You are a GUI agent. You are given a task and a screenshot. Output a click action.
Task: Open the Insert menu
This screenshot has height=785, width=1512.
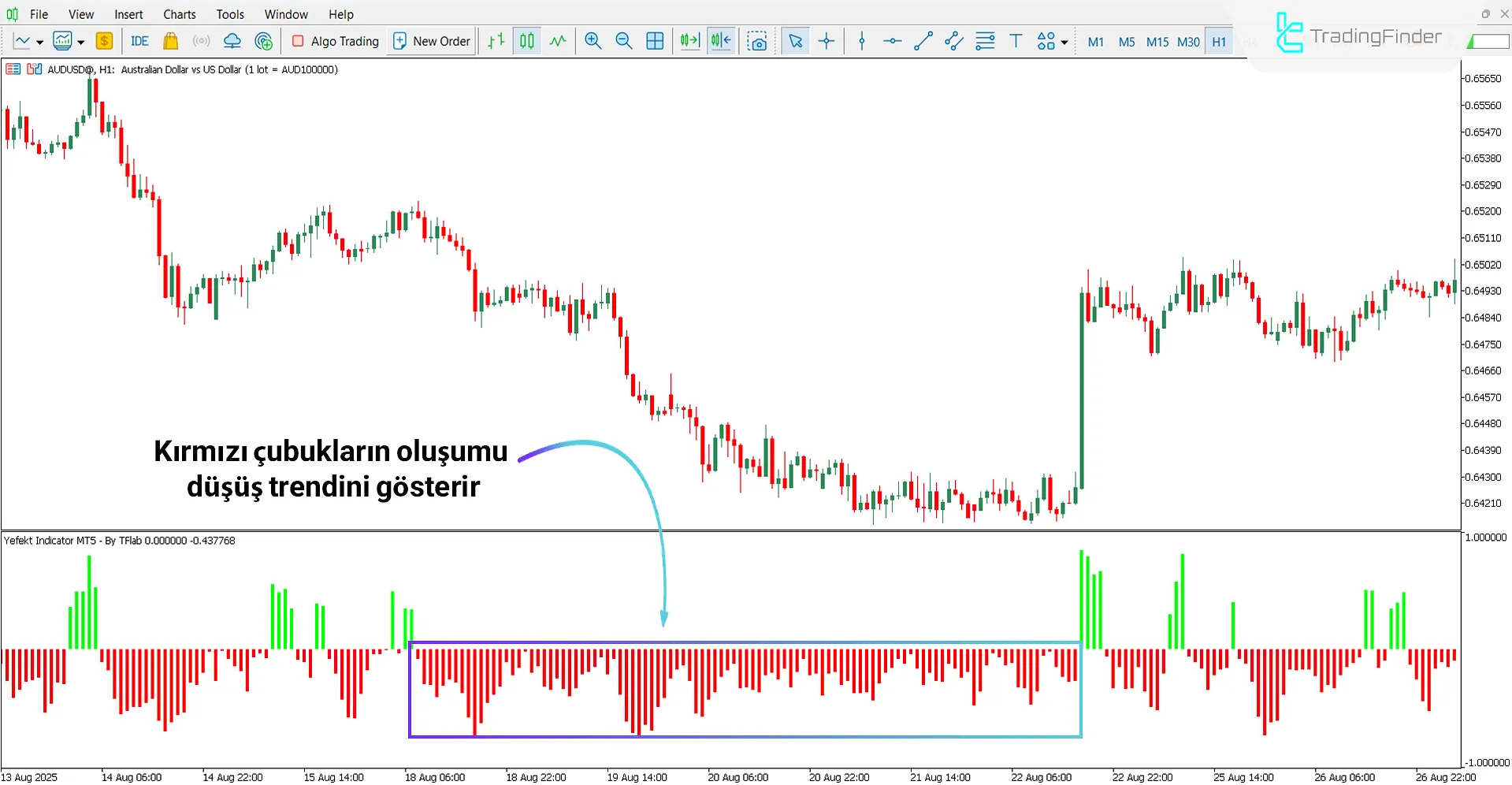pyautogui.click(x=128, y=14)
